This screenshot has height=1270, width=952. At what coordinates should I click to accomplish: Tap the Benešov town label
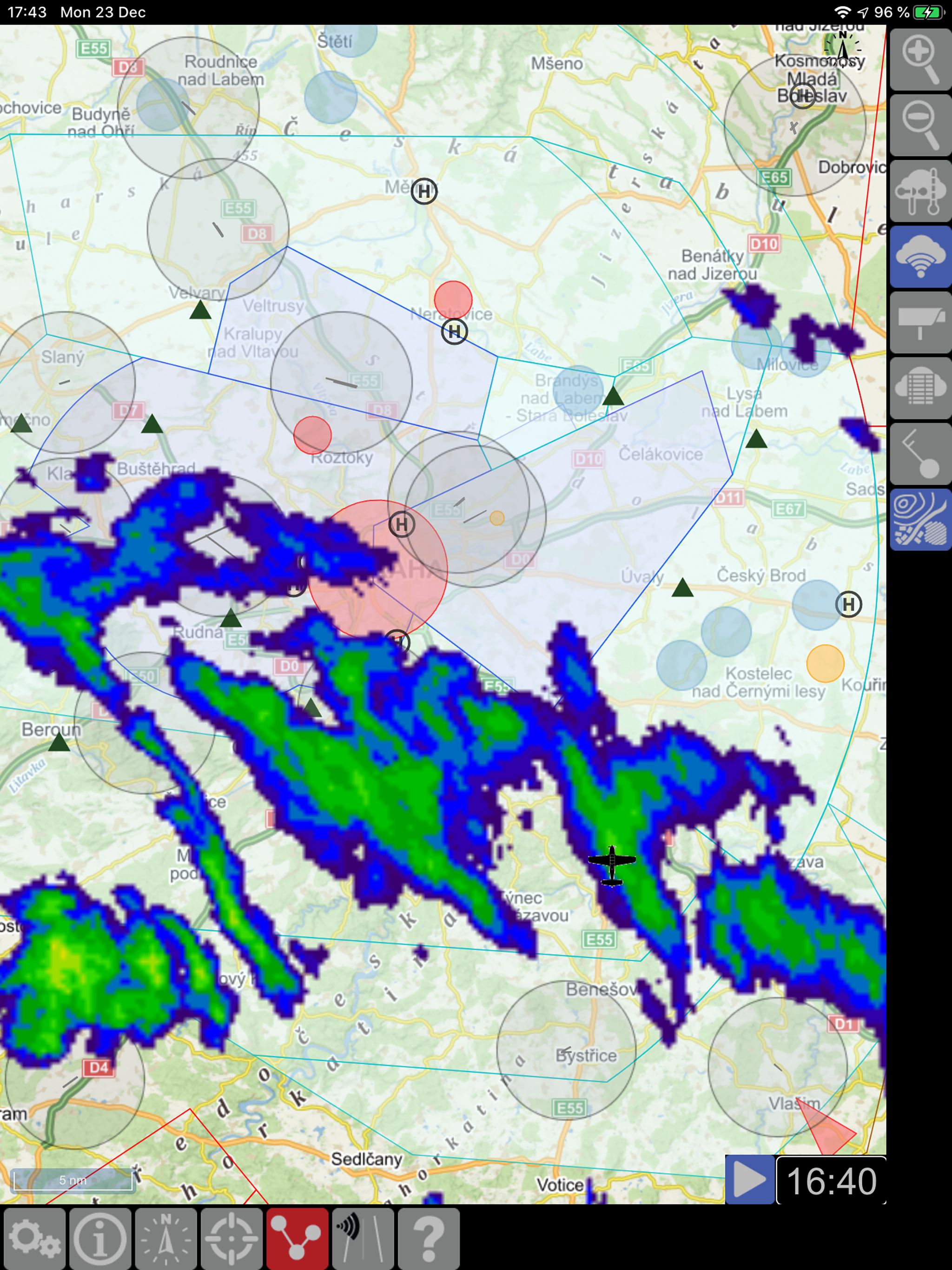pos(601,989)
